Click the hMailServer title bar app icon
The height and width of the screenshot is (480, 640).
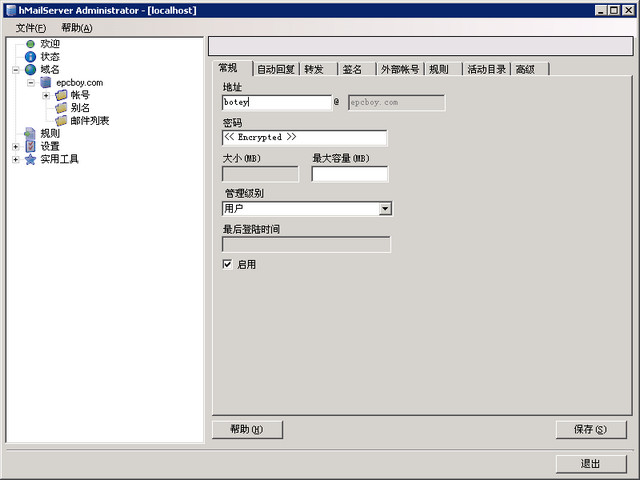[x=11, y=10]
